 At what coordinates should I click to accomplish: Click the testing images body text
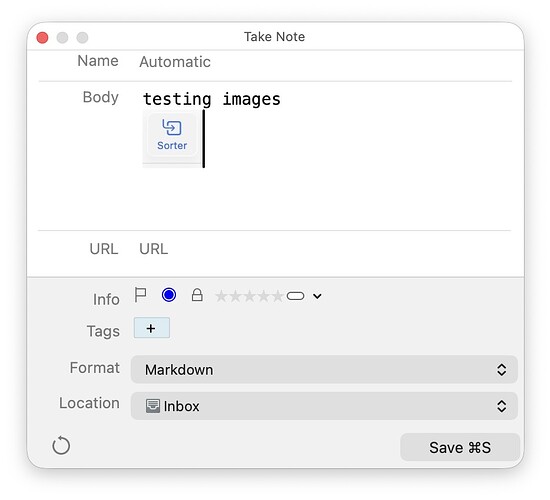pyautogui.click(x=212, y=99)
